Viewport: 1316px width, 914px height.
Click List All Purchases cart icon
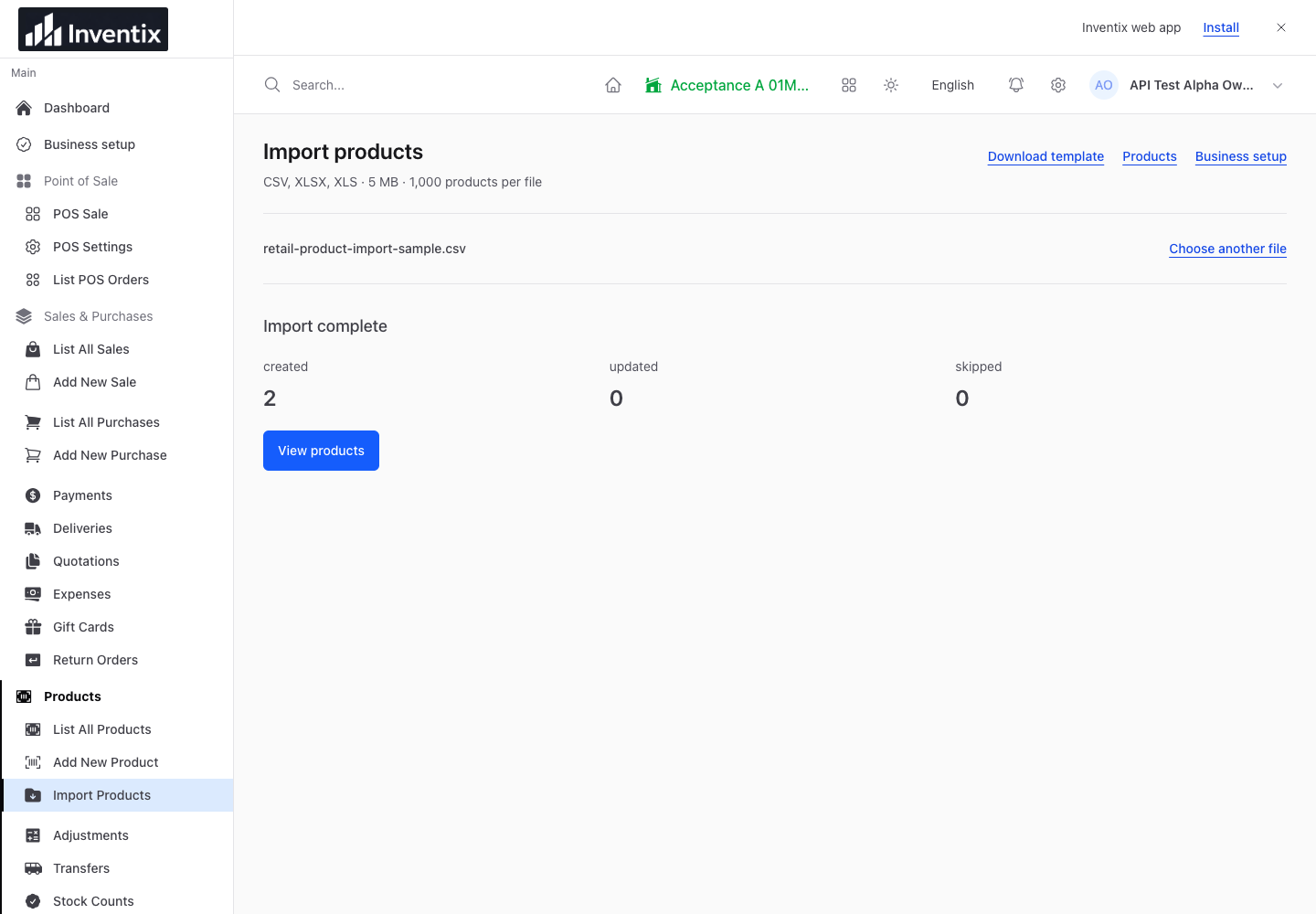[x=33, y=422]
